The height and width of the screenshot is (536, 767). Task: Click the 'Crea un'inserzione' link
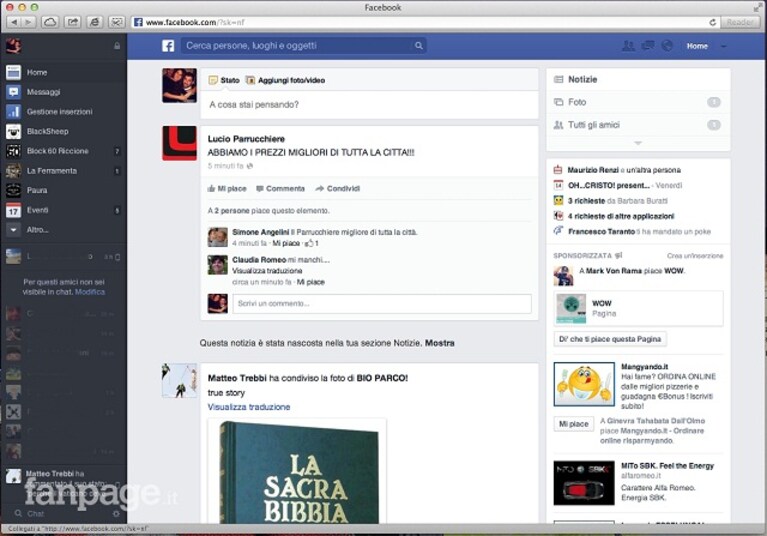(x=695, y=256)
